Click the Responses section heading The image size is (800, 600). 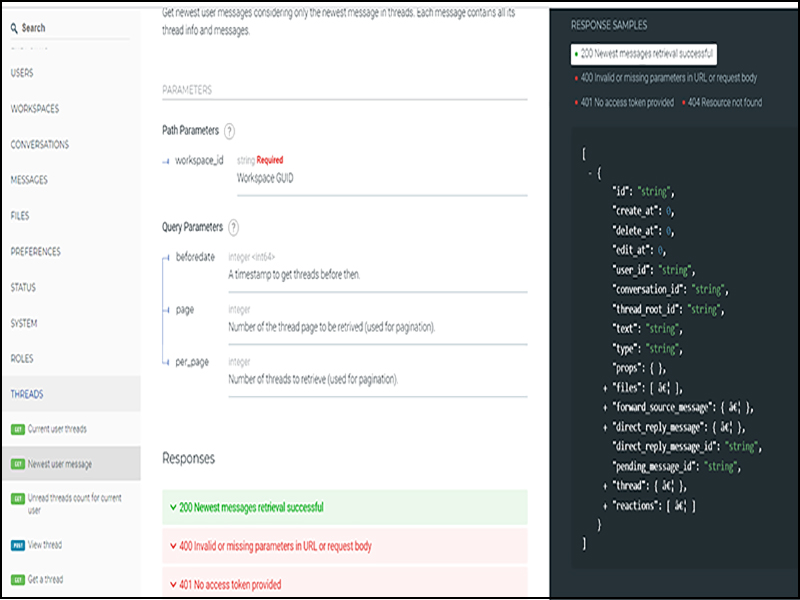pyautogui.click(x=188, y=458)
